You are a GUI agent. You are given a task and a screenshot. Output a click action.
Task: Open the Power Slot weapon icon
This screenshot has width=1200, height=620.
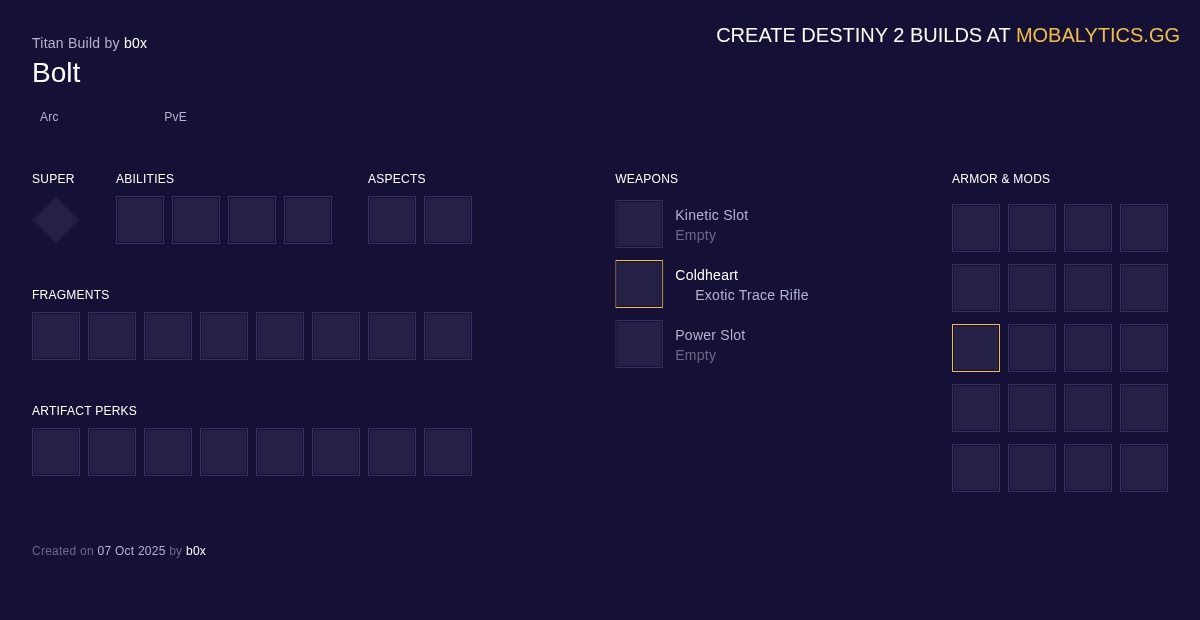coord(639,344)
